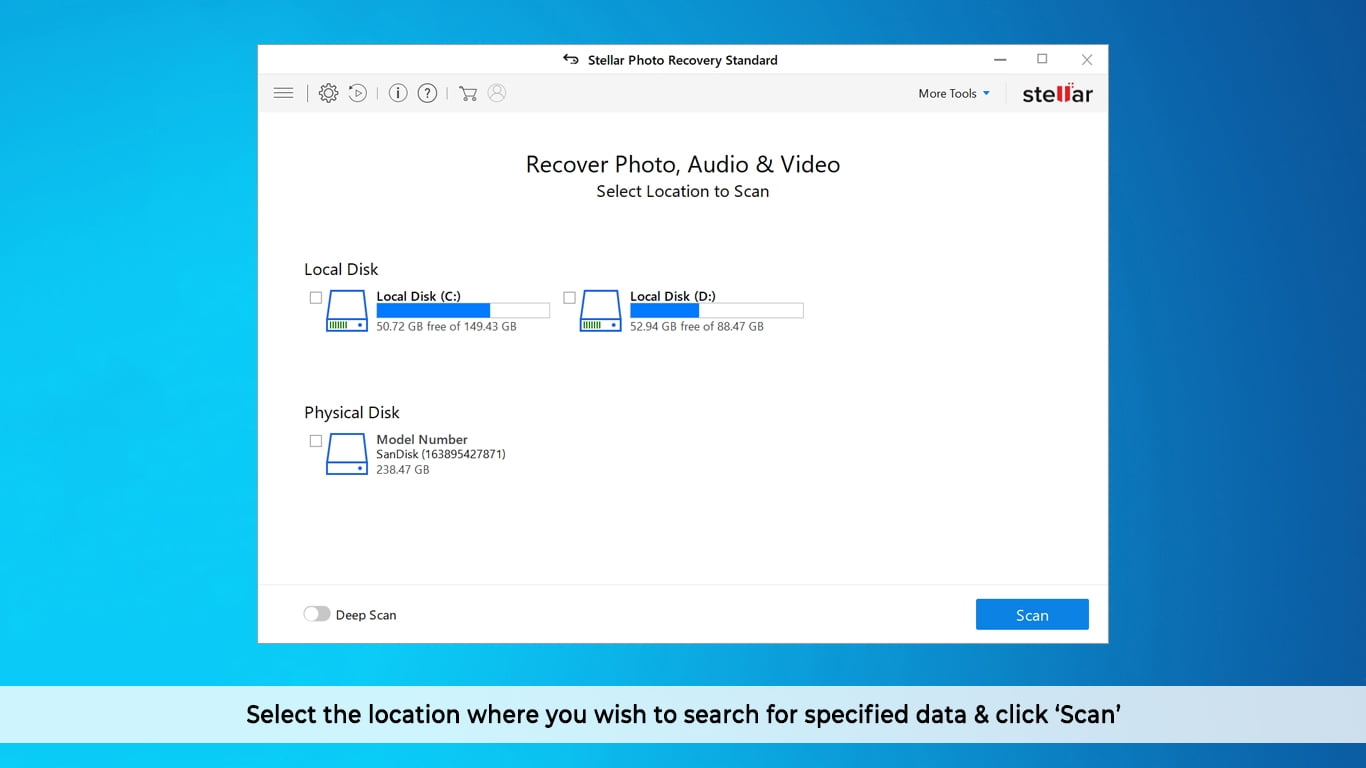Viewport: 1366px width, 768px height.
Task: Click the Stellar logo
Action: pos(1057,93)
